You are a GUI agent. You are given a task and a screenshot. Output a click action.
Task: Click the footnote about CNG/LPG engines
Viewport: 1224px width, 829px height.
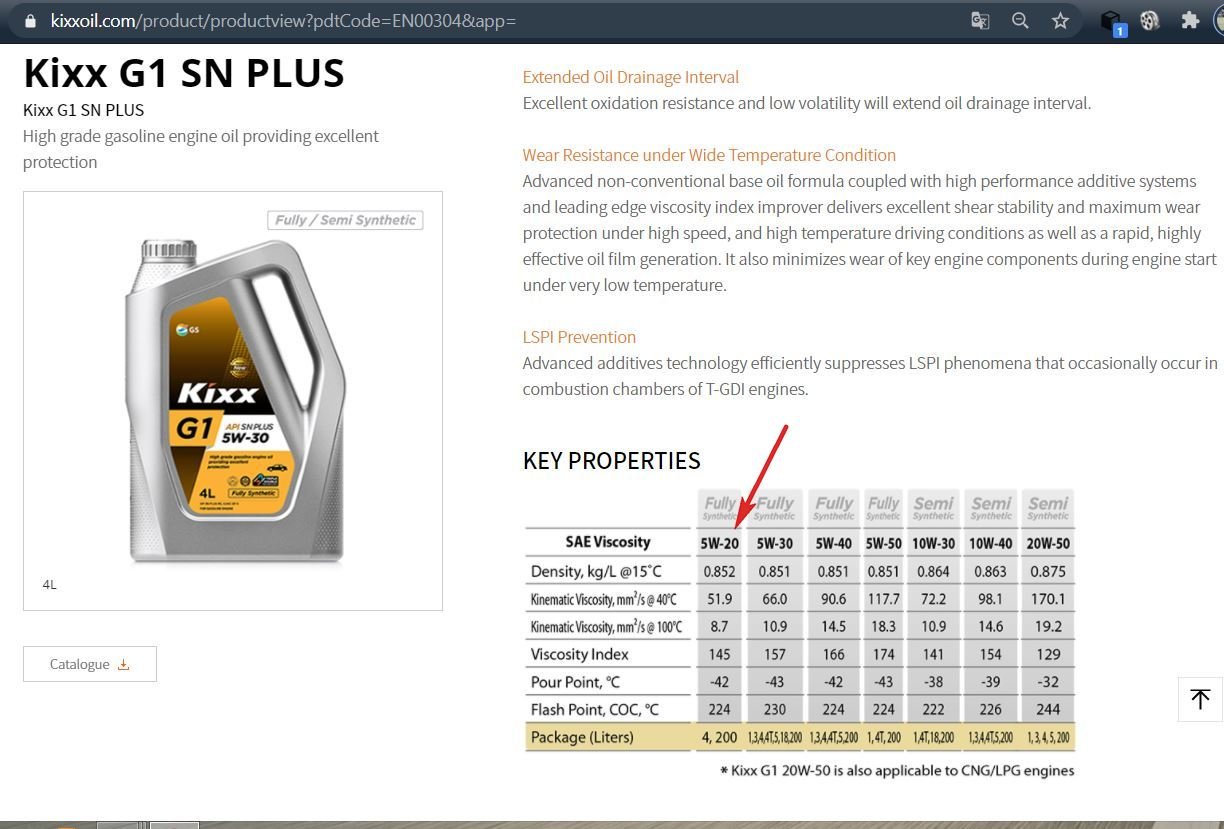point(897,771)
